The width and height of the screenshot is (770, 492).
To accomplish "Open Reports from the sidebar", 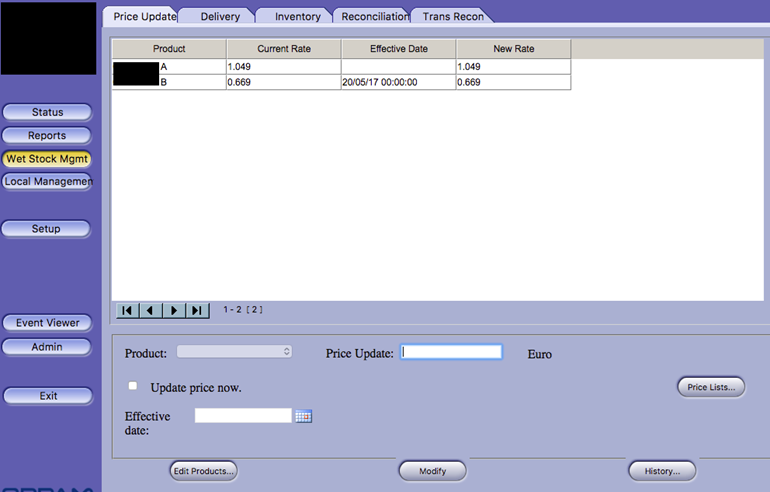I will tap(47, 135).
